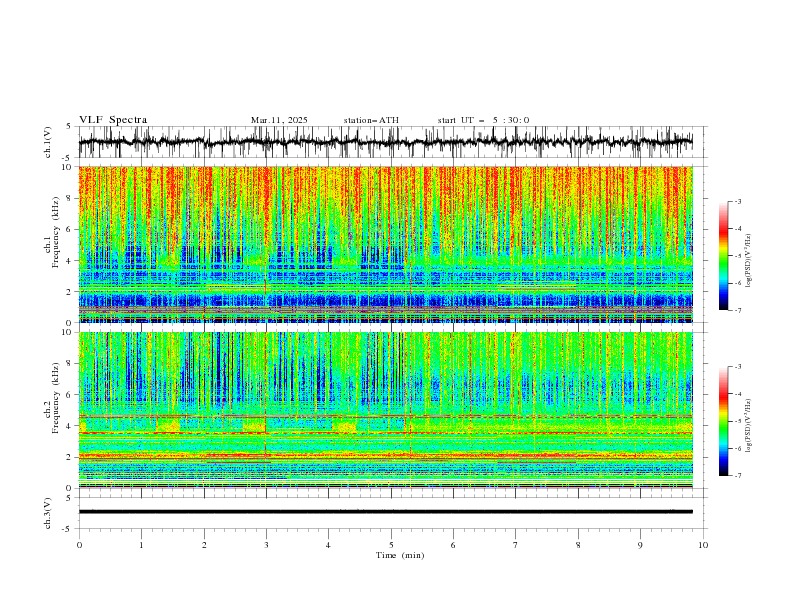Screen dimensions: 792x612
Task: Click the "8" tick on the time axis
Action: (578, 545)
